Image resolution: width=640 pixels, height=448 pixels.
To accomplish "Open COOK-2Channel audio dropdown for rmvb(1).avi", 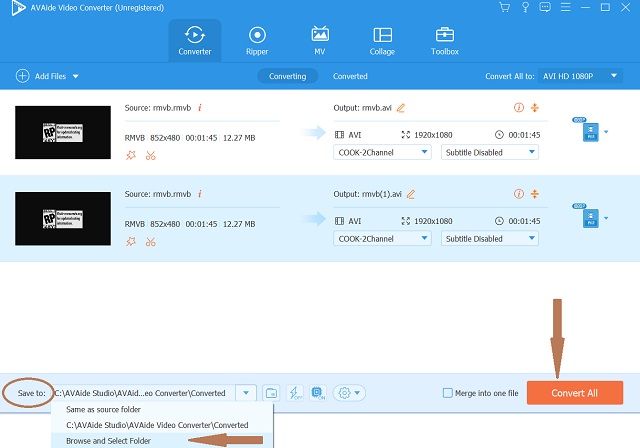I will tap(382, 239).
